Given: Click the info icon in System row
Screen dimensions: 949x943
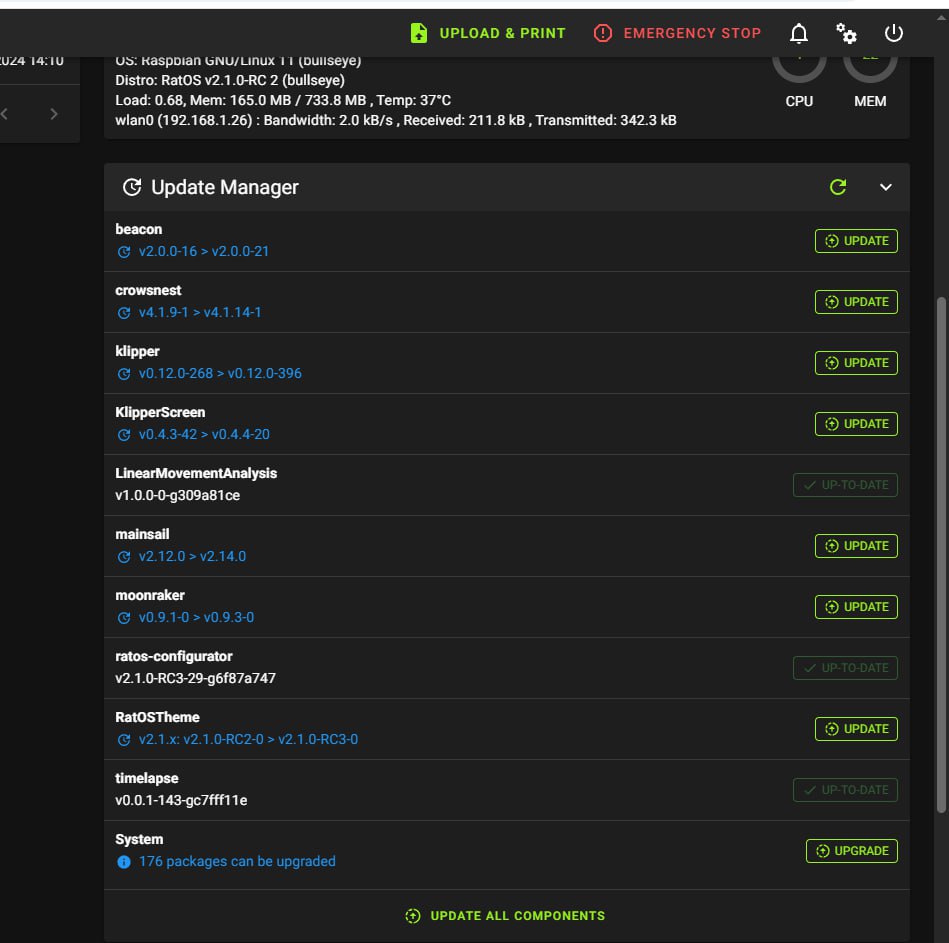Looking at the screenshot, I should coord(124,862).
